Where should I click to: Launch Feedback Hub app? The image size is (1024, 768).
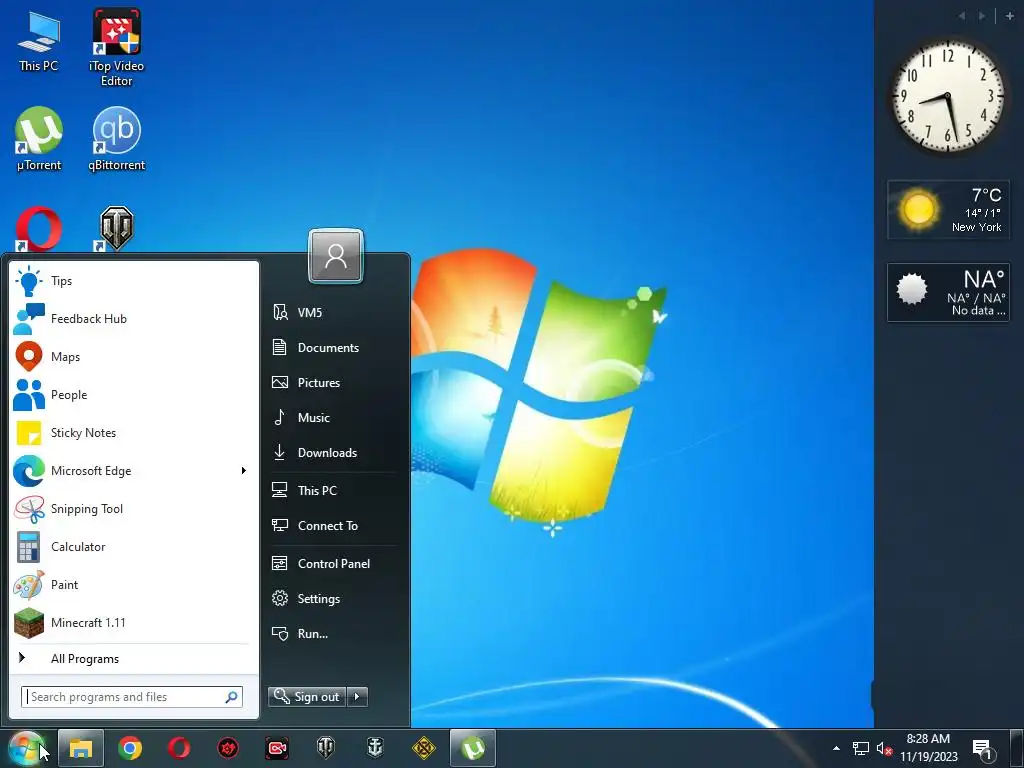(x=134, y=319)
